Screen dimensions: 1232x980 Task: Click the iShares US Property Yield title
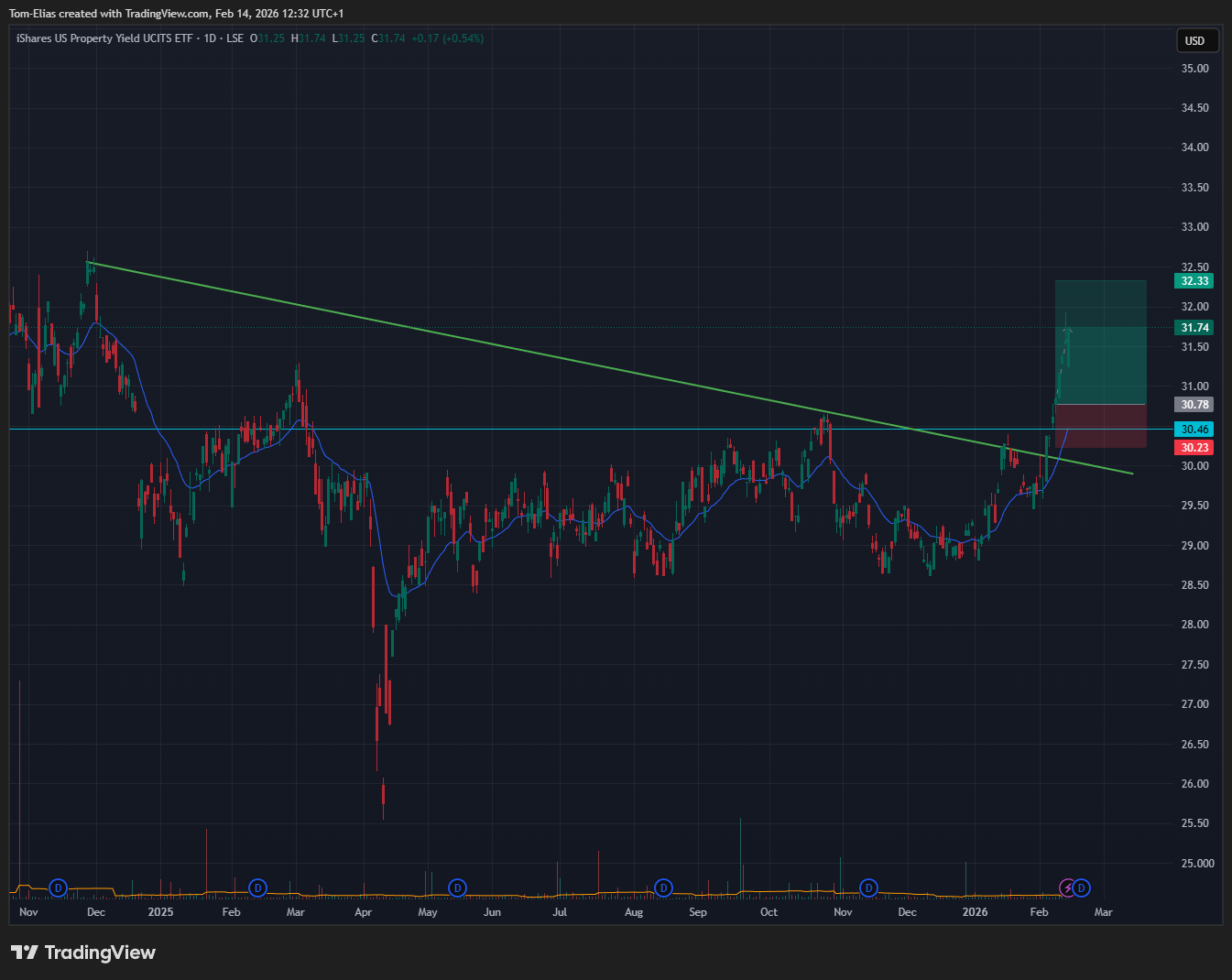104,38
